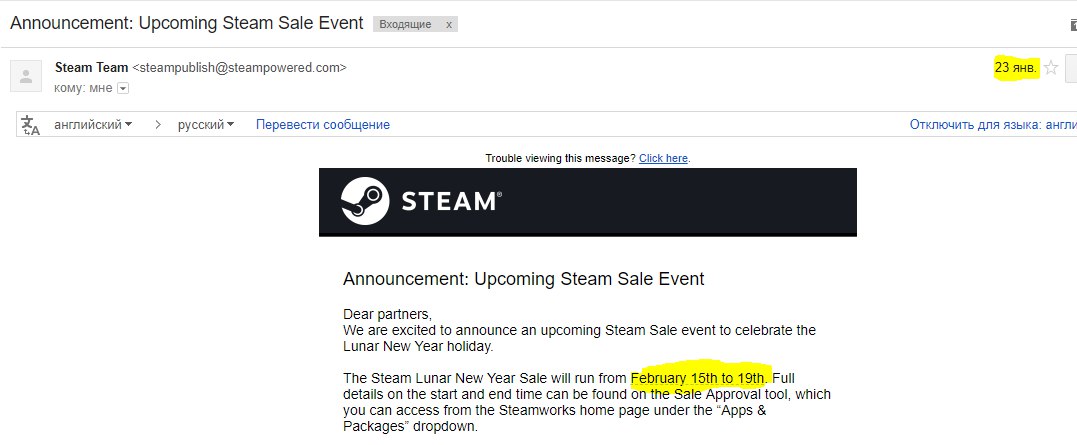The height and width of the screenshot is (445, 1077).
Task: Click the Steam logo icon in banner
Action: pos(364,201)
